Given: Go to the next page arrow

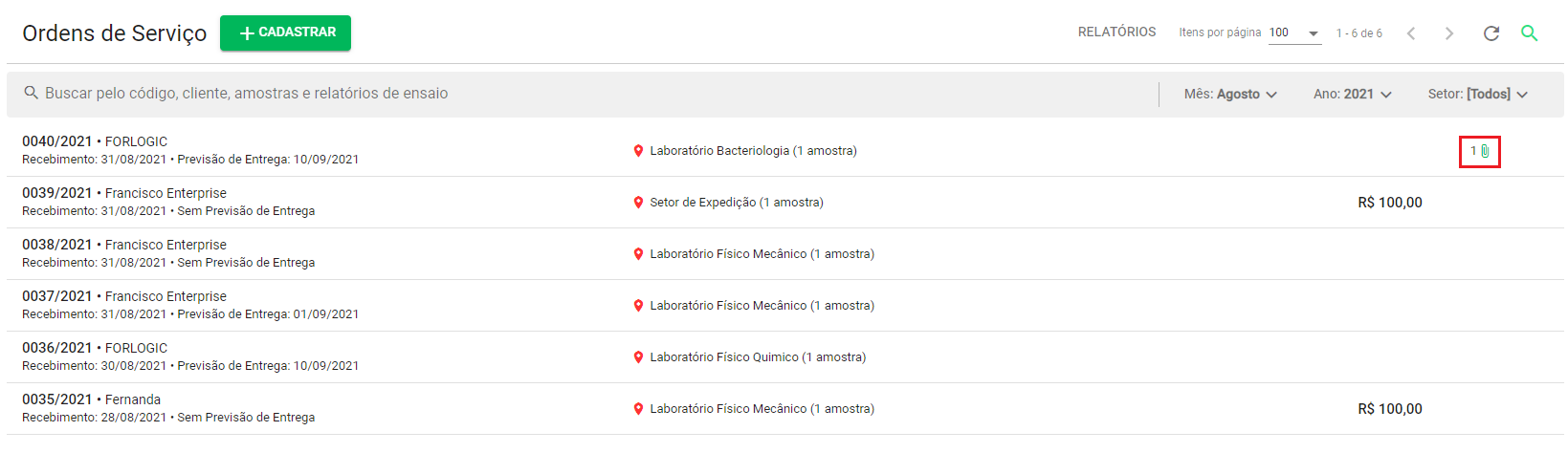Looking at the screenshot, I should [x=1449, y=33].
